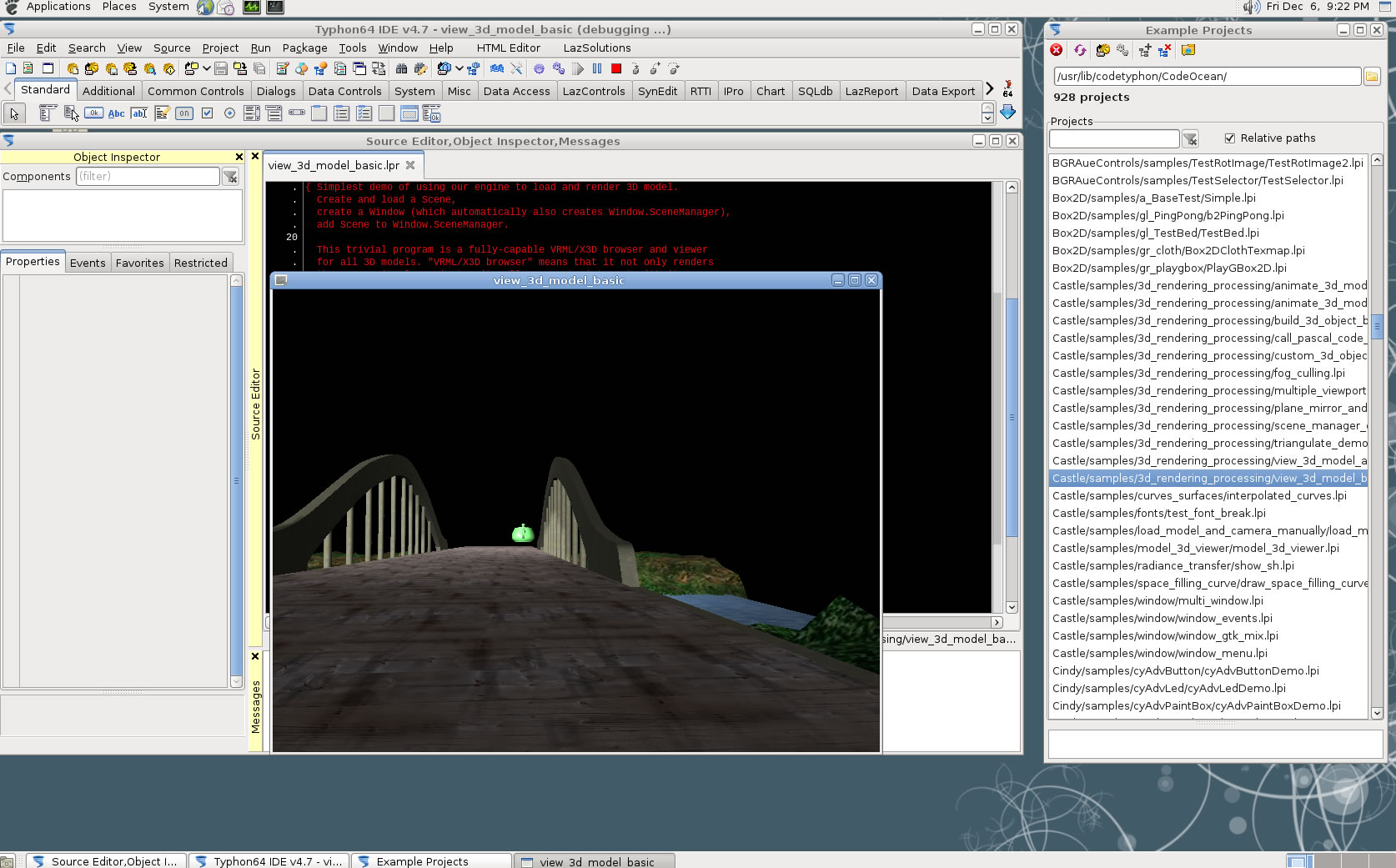Click the Example Projects taskbar button

[x=431, y=861]
